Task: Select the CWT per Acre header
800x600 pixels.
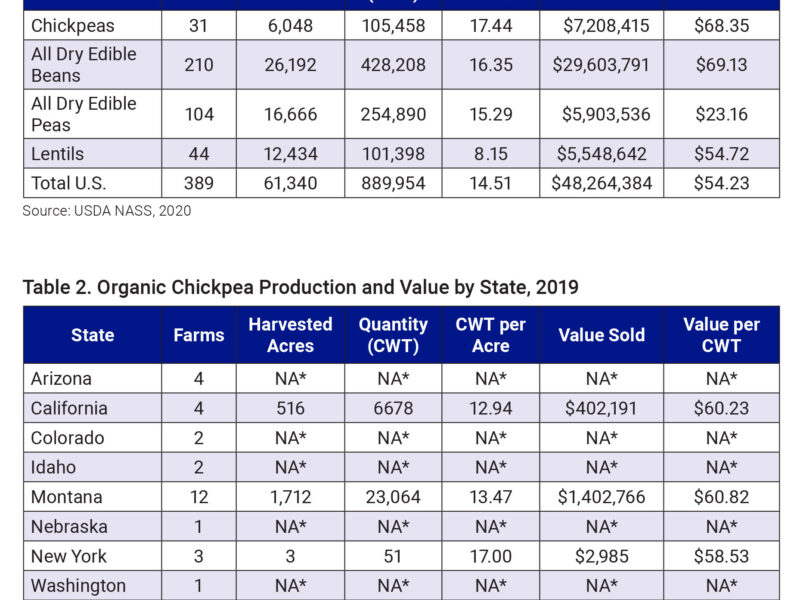Action: coord(490,335)
